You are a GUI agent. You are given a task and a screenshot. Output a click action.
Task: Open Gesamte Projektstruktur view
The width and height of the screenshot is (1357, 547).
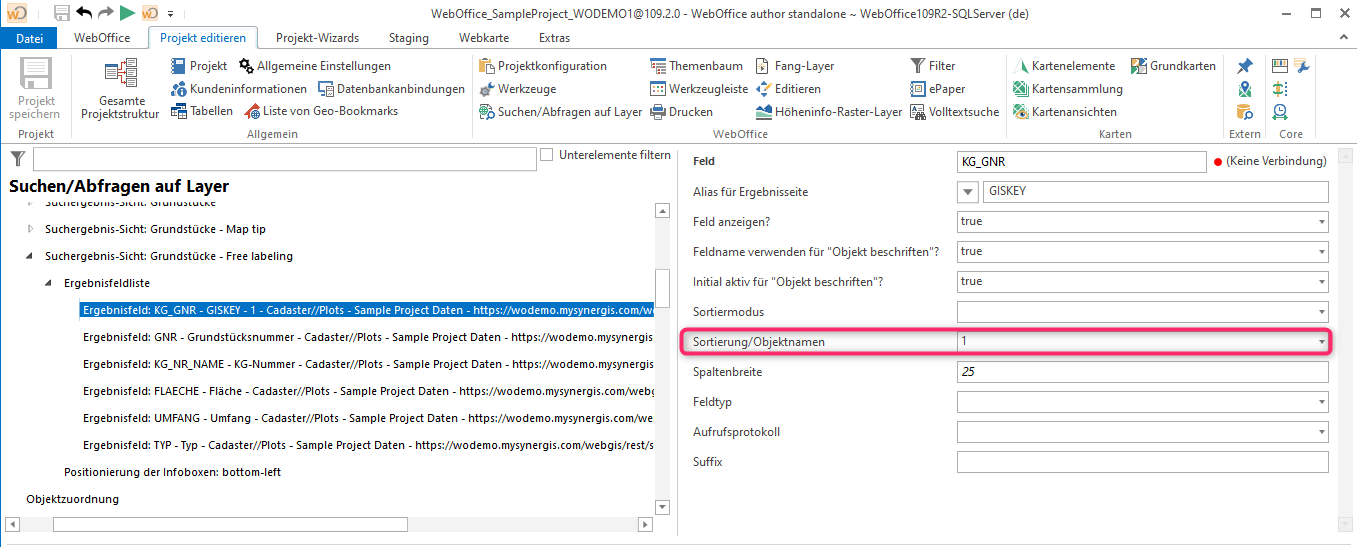[120, 89]
